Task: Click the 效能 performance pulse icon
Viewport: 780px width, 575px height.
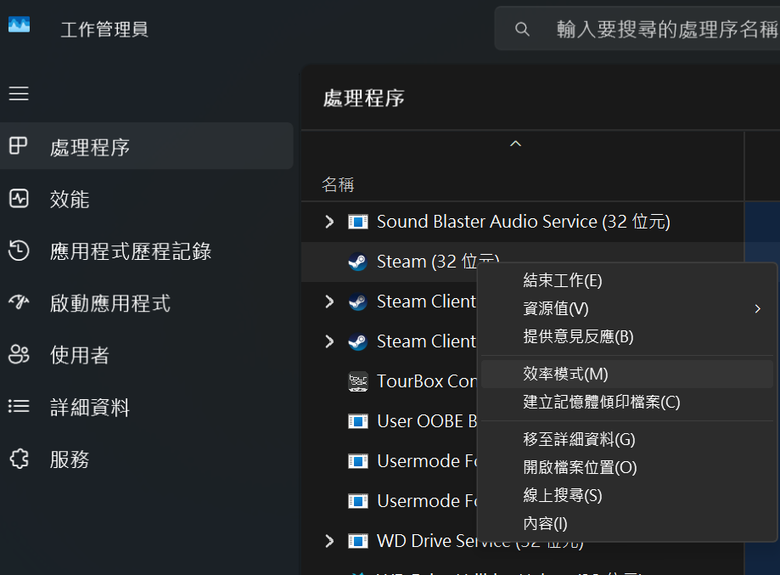Action: pyautogui.click(x=19, y=198)
